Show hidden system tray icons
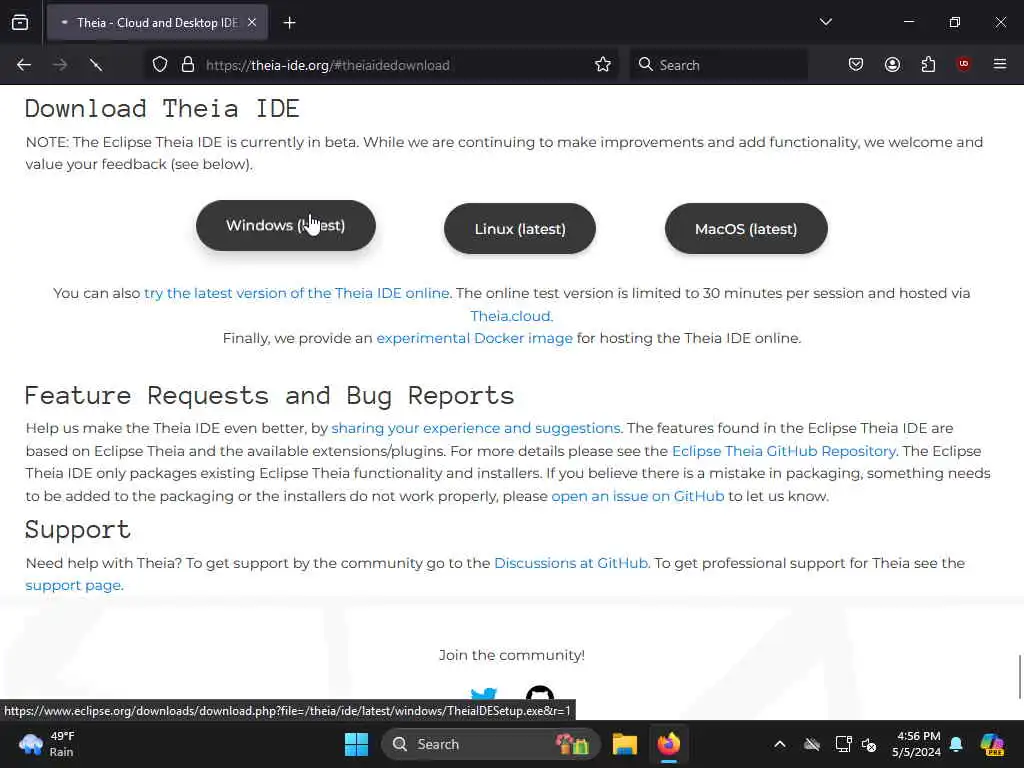The image size is (1024, 768). (780, 744)
